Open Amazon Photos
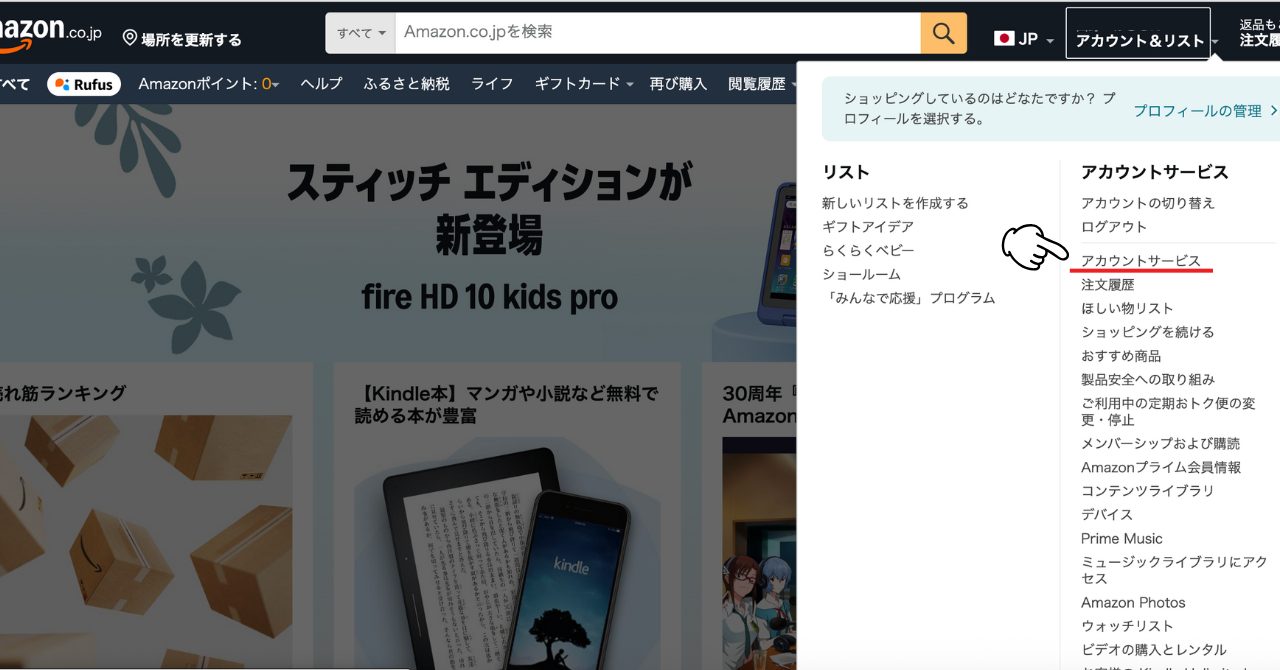1280x670 pixels. click(1133, 602)
